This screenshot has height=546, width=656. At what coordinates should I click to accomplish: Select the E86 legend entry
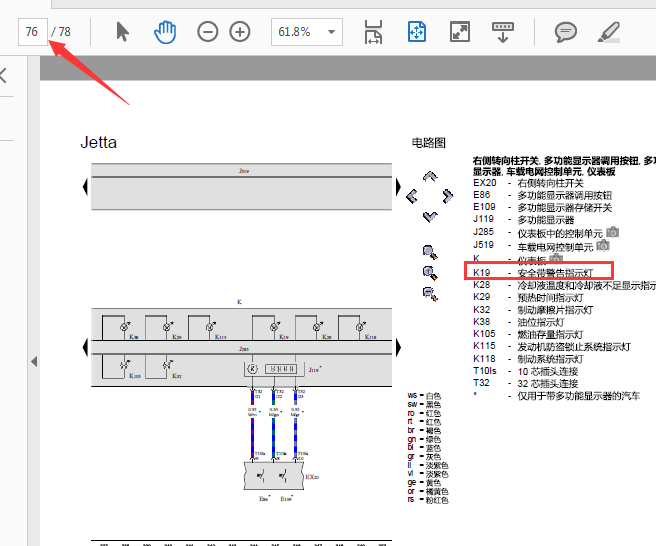click(x=543, y=195)
